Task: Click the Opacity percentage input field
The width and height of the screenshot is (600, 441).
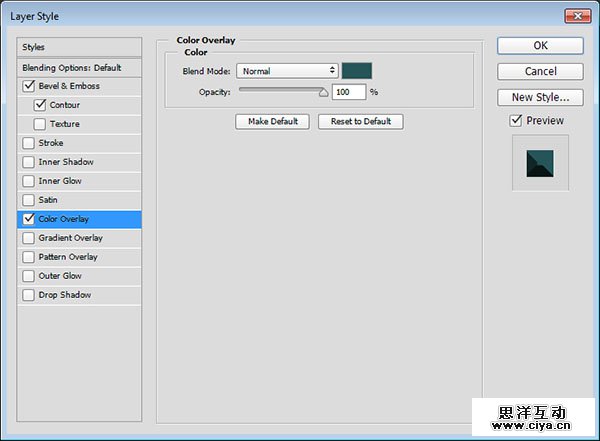Action: 349,92
